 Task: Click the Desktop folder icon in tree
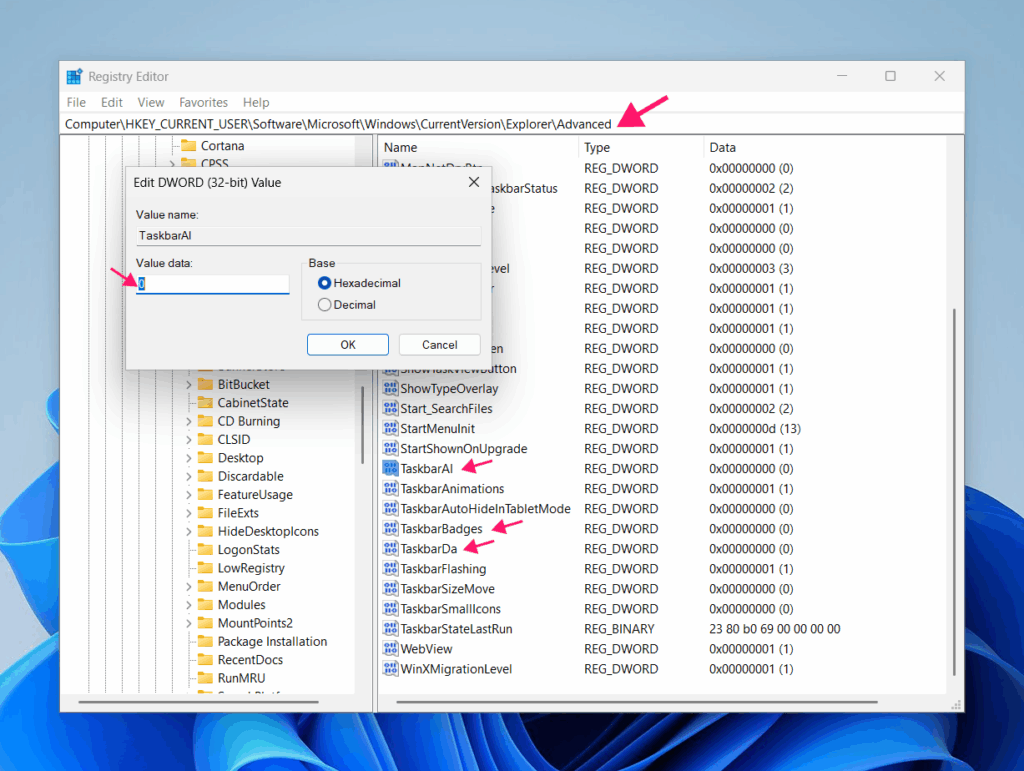click(206, 458)
